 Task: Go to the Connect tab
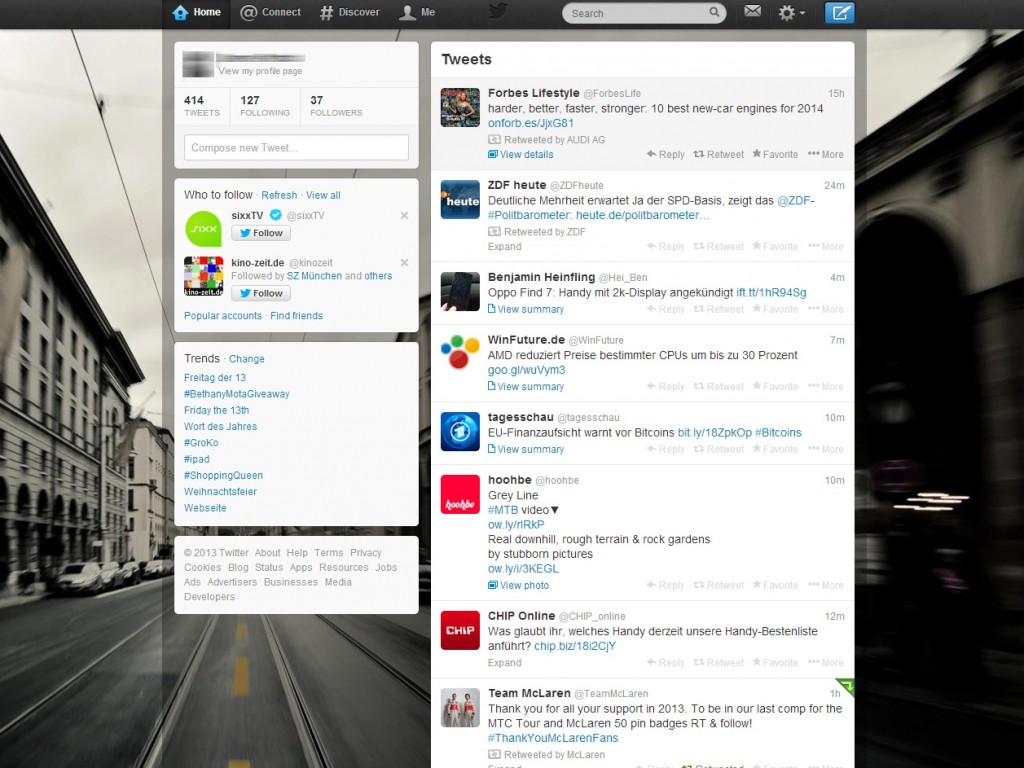270,12
